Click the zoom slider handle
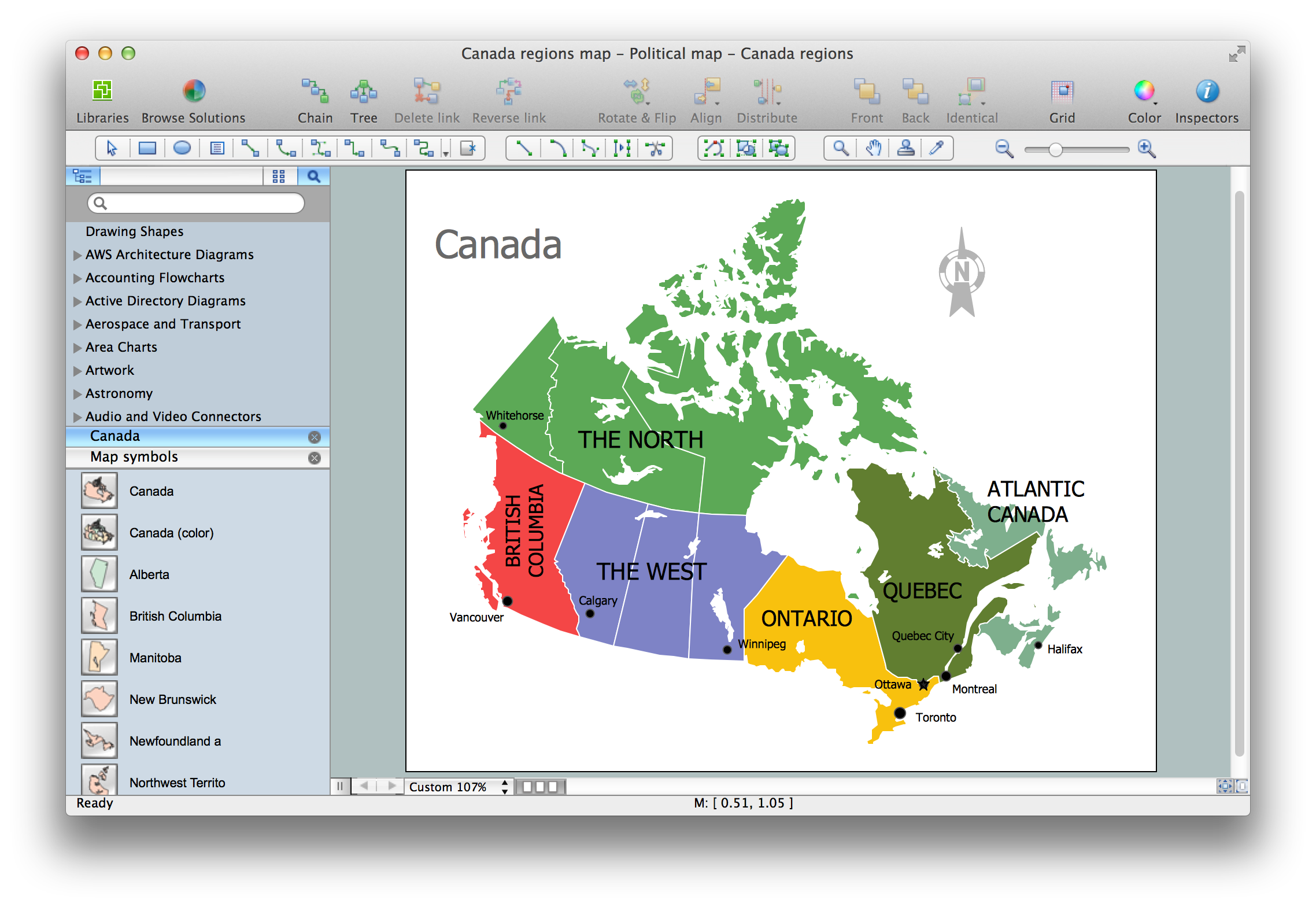This screenshot has height=907, width=1316. tap(1055, 150)
